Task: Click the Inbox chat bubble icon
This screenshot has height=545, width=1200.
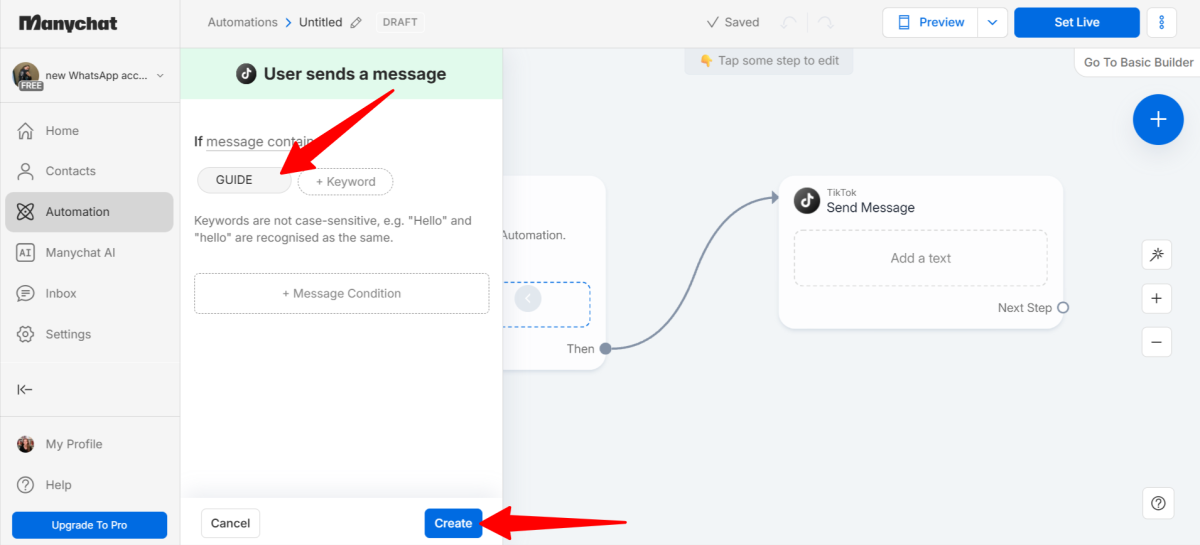Action: coord(26,294)
